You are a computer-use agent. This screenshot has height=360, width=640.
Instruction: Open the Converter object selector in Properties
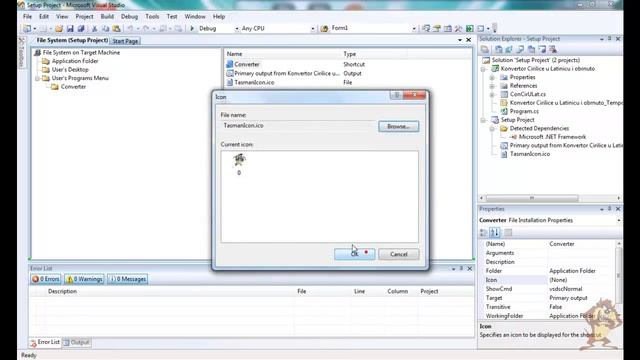(x=619, y=220)
